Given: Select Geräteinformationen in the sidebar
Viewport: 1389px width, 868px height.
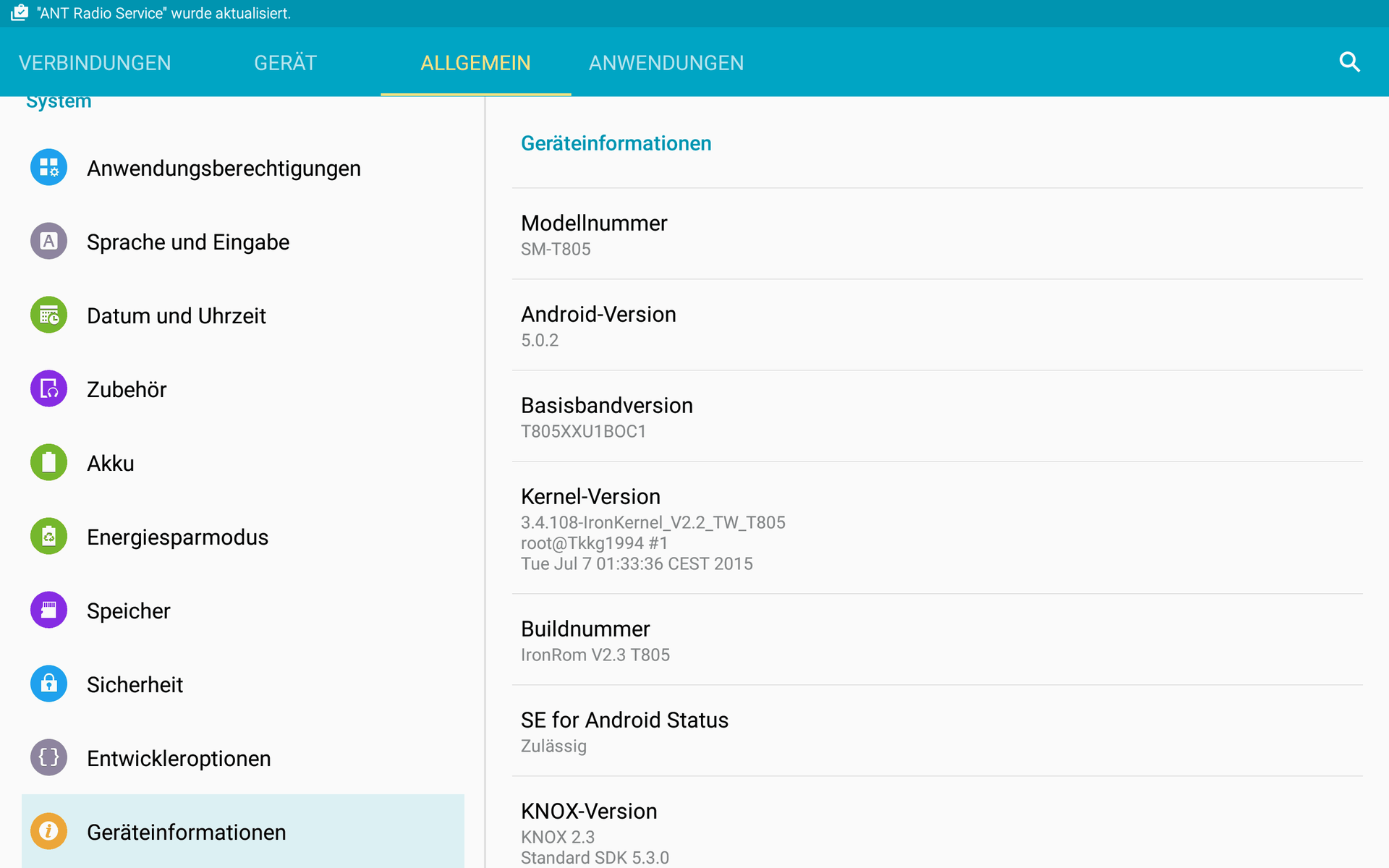Looking at the screenshot, I should point(243,832).
